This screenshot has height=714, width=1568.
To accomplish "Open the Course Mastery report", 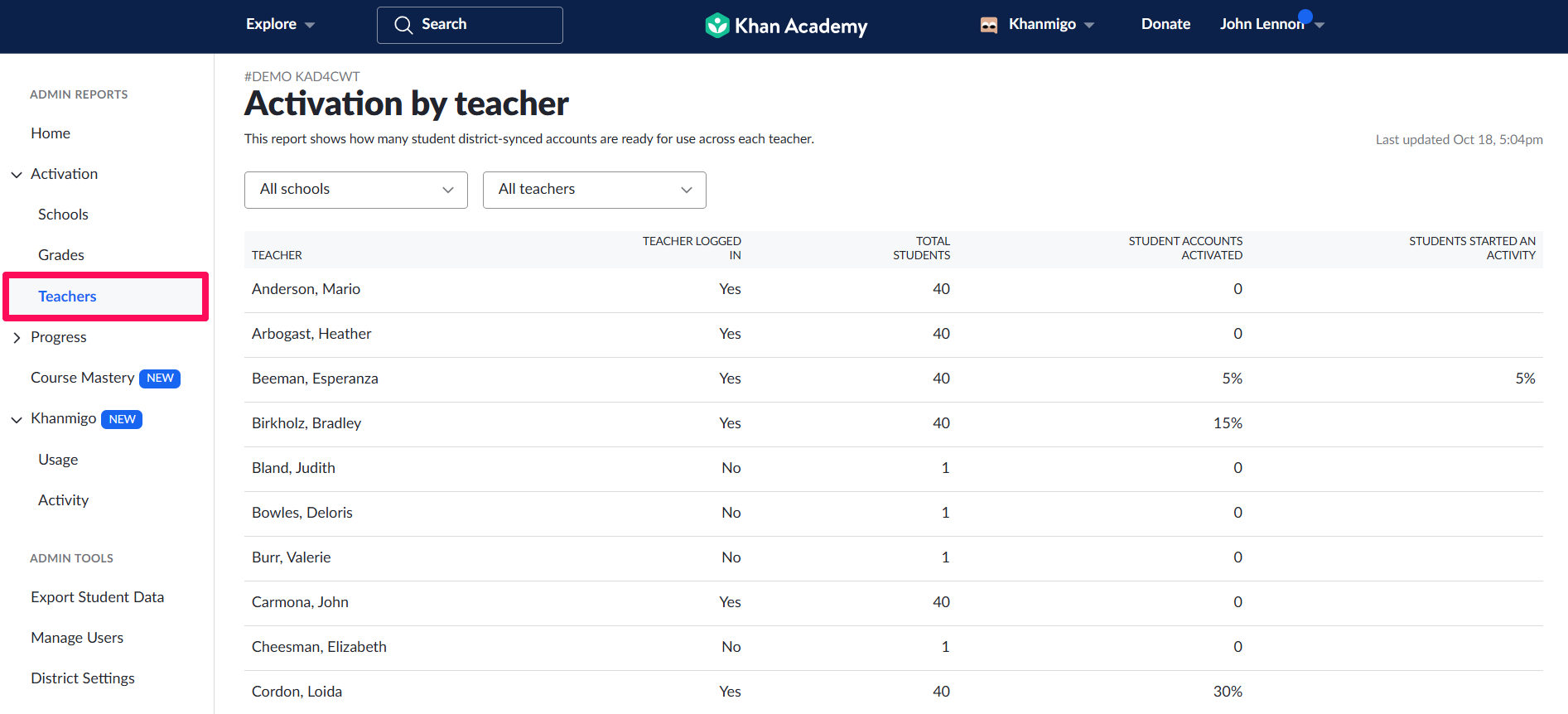I will point(83,378).
